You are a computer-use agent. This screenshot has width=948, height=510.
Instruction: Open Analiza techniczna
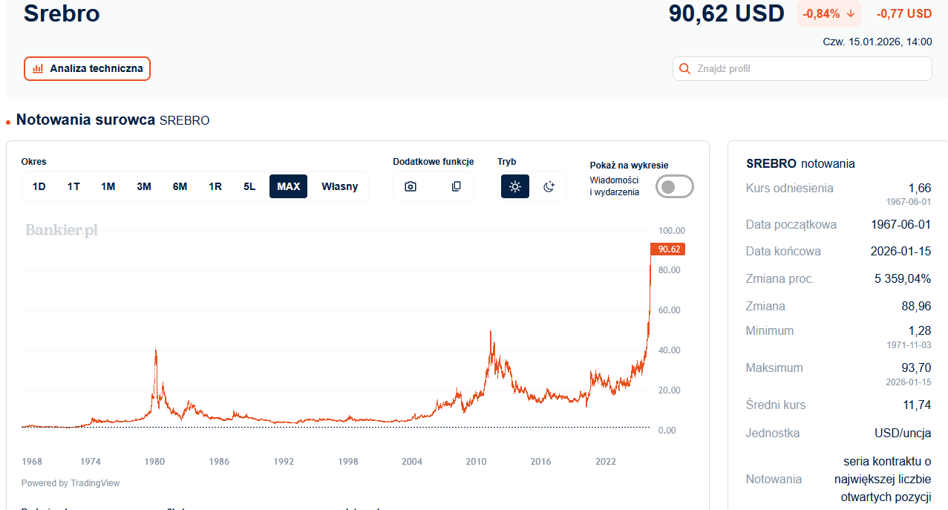point(87,68)
